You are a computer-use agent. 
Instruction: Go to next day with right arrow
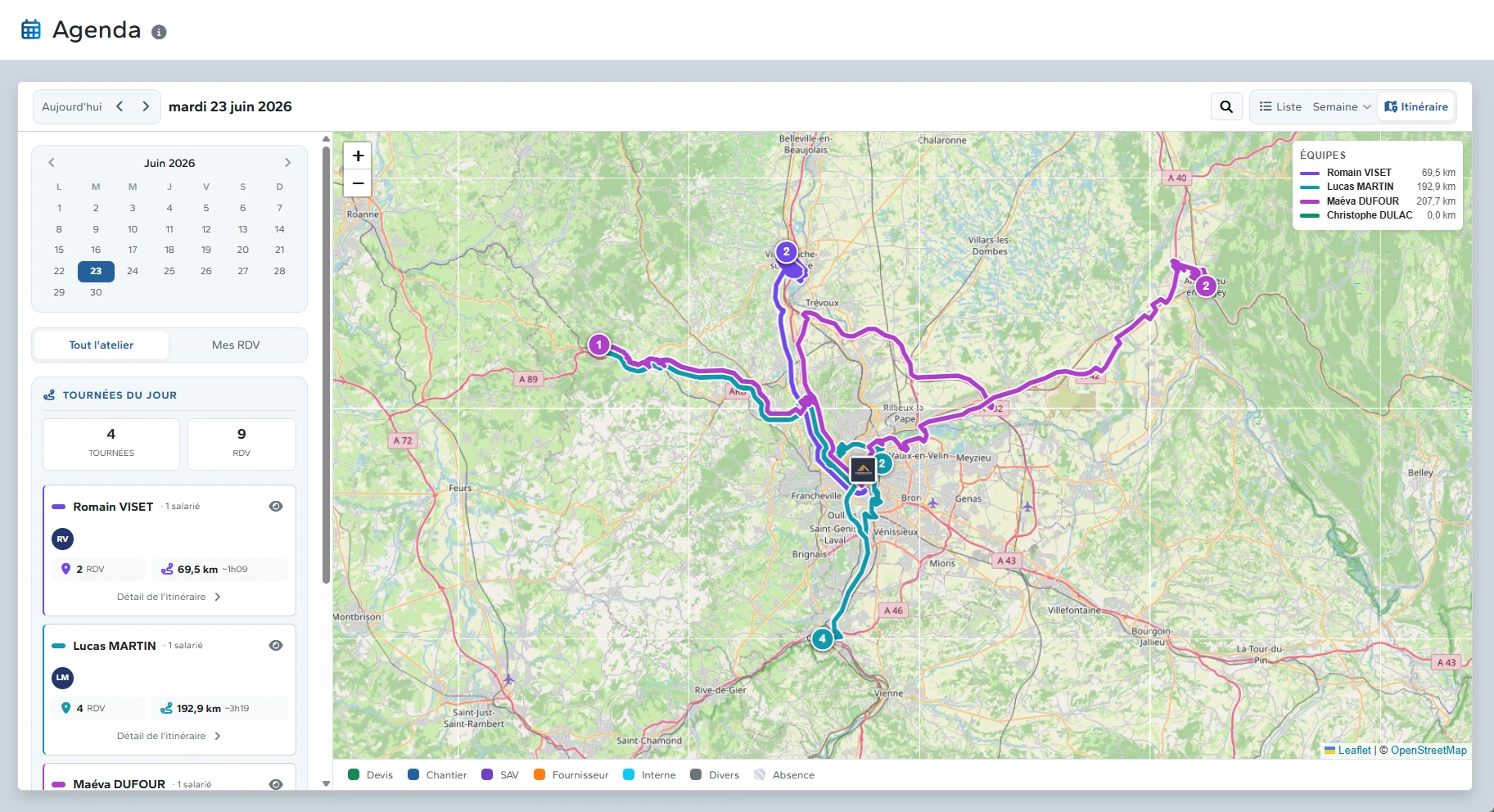(146, 106)
